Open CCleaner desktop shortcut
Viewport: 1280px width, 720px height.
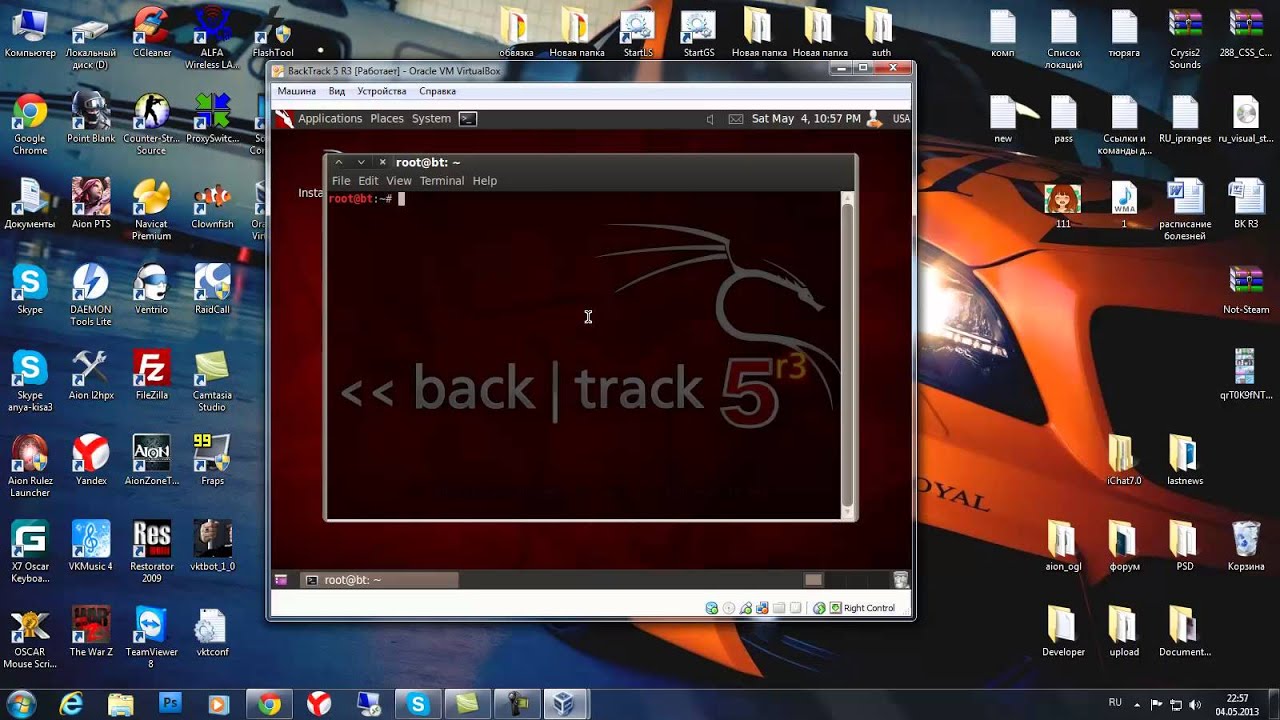tap(152, 33)
